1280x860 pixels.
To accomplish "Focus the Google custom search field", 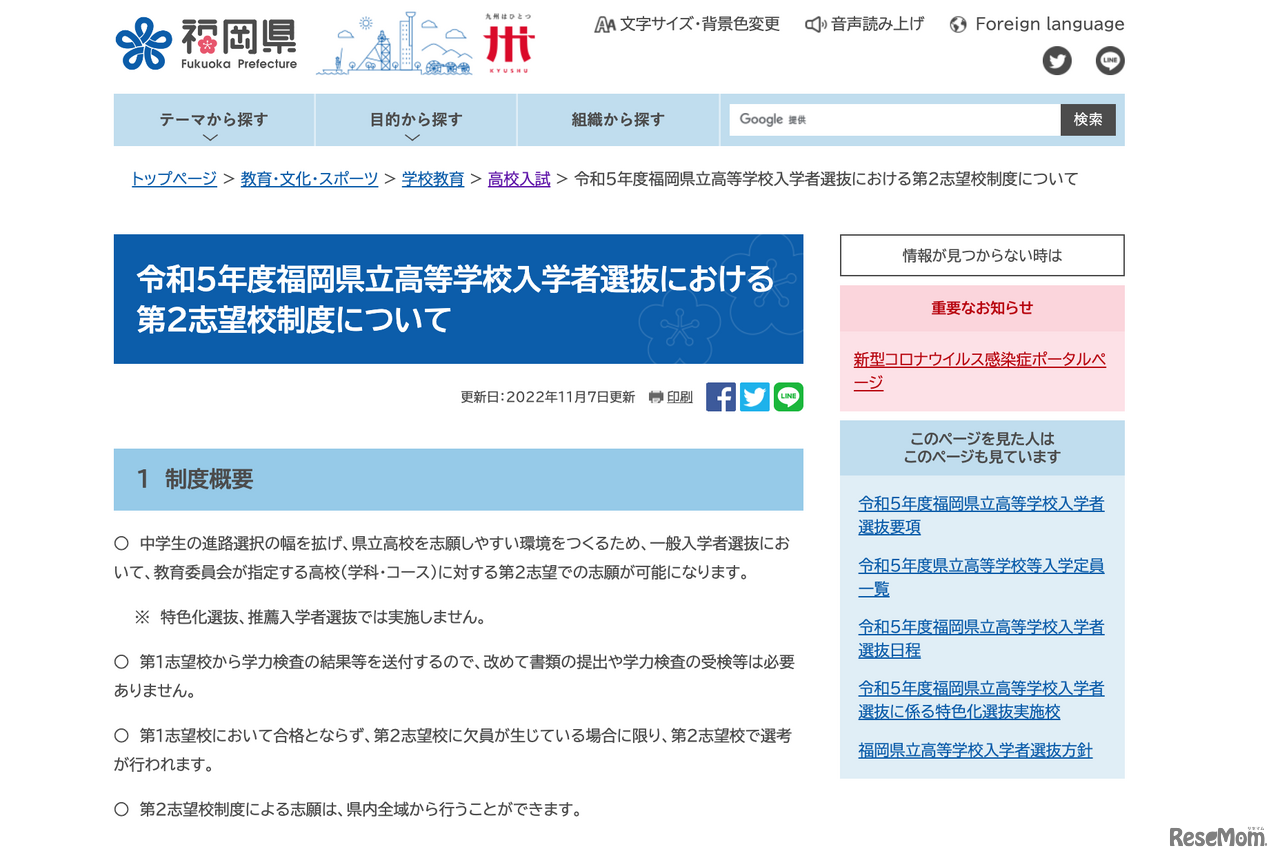I will (x=895, y=120).
